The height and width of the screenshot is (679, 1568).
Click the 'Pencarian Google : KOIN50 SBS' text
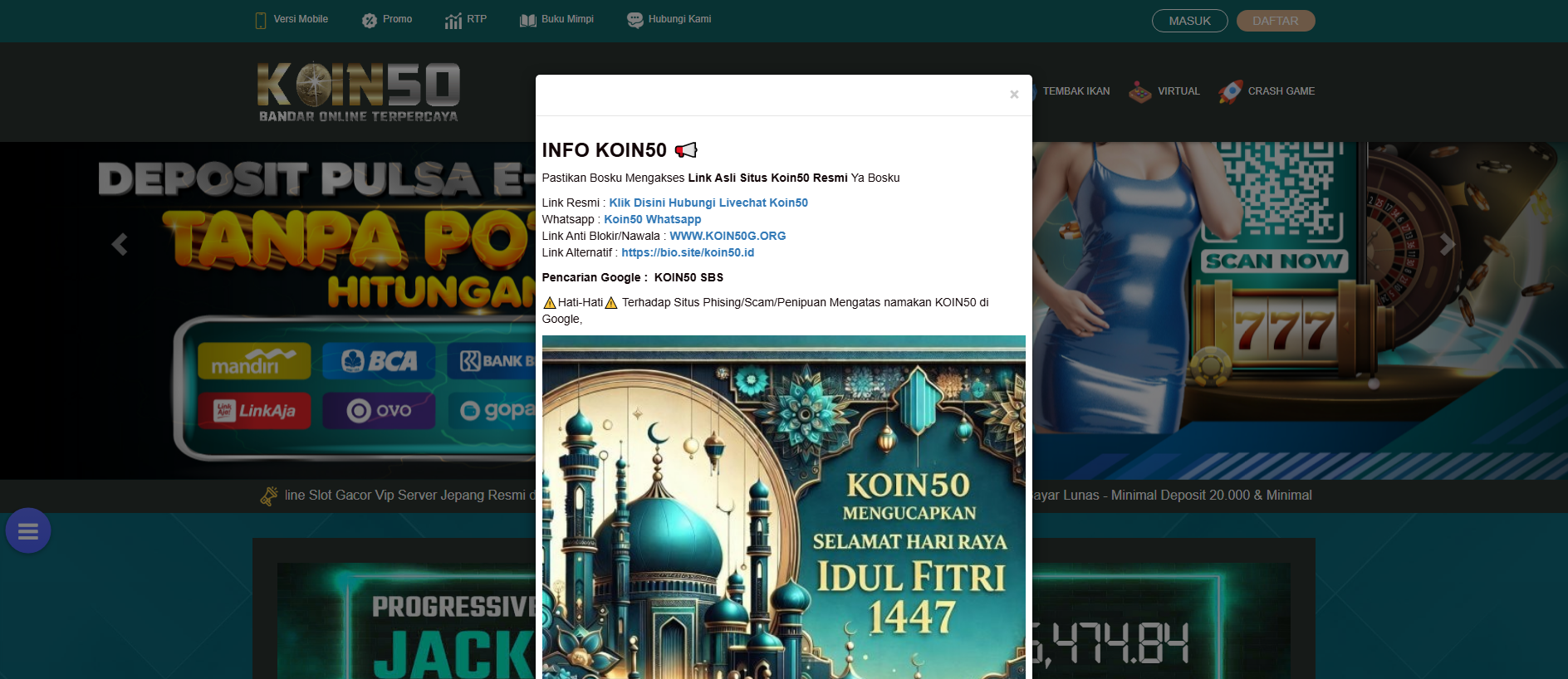pos(633,277)
